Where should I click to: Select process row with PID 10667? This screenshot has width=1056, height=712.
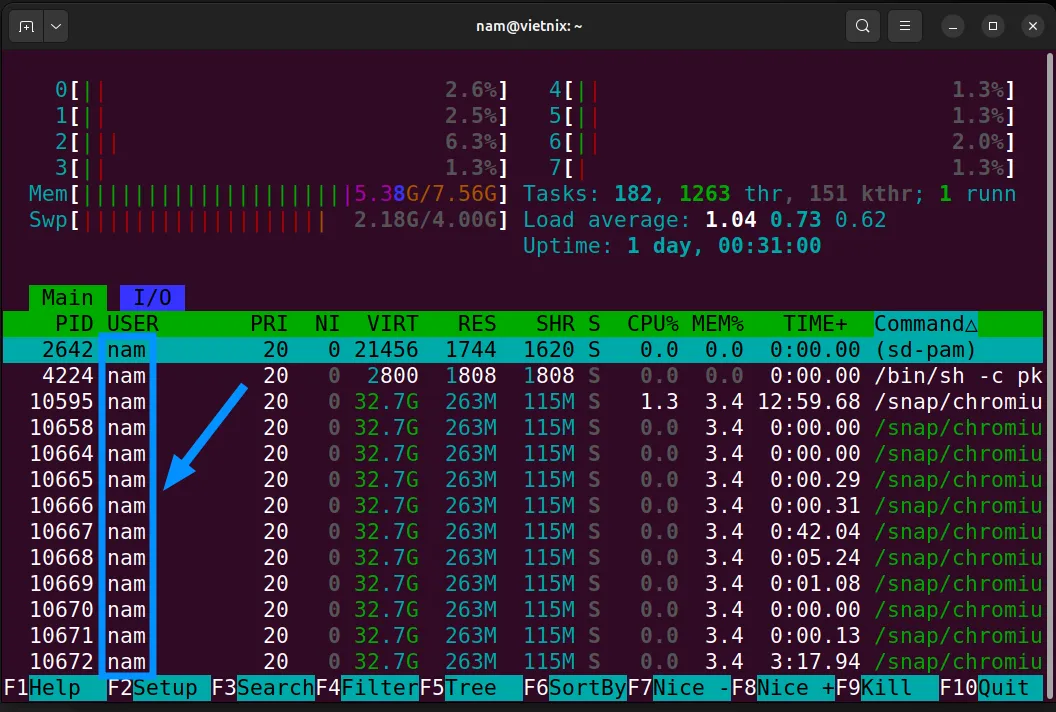click(523, 532)
